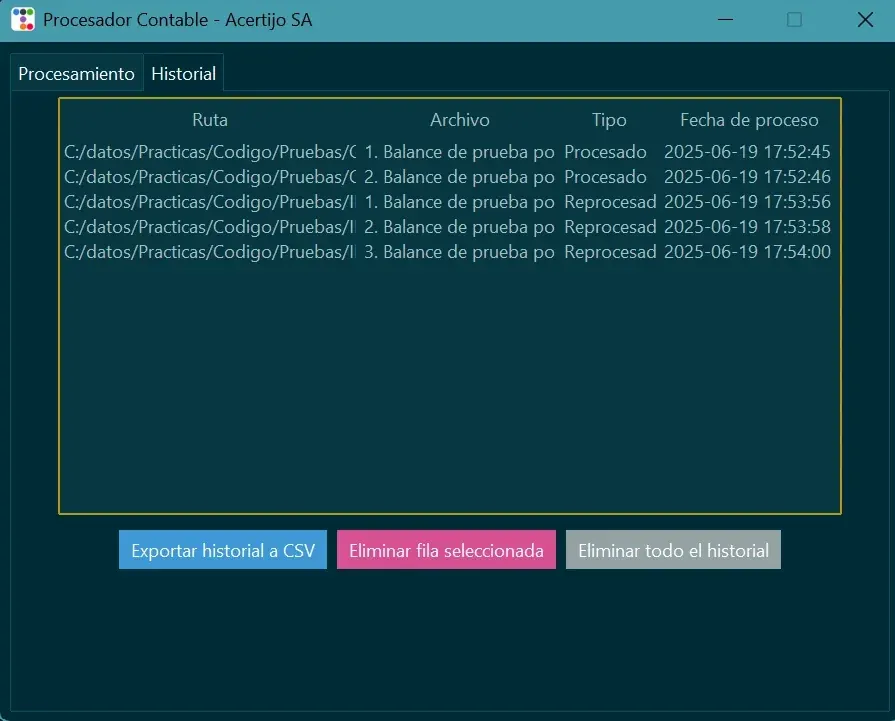This screenshot has height=721, width=895.
Task: Click the Procesador Contable app icon
Action: pyautogui.click(x=23, y=19)
